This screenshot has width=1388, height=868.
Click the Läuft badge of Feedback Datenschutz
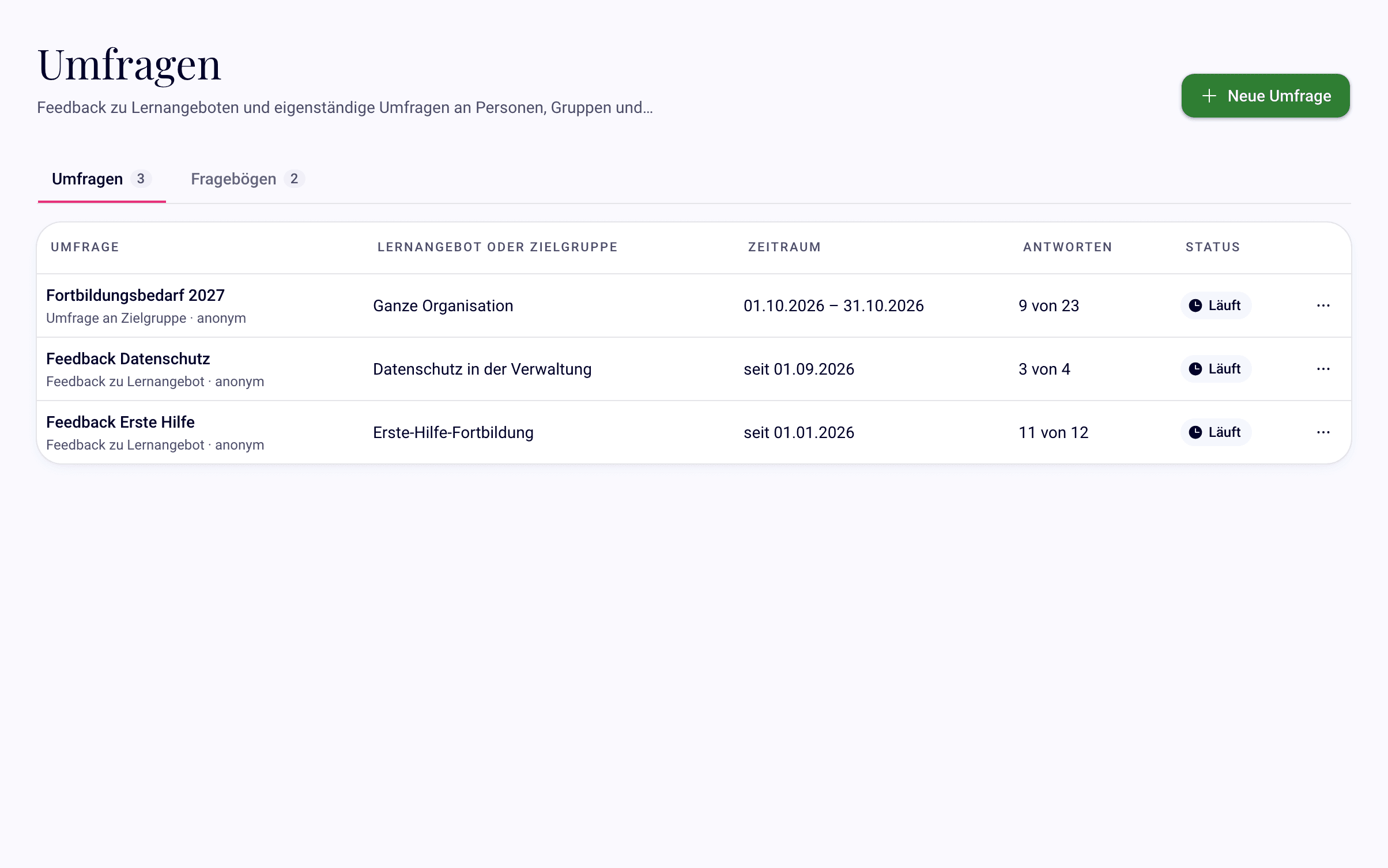[x=1216, y=369]
